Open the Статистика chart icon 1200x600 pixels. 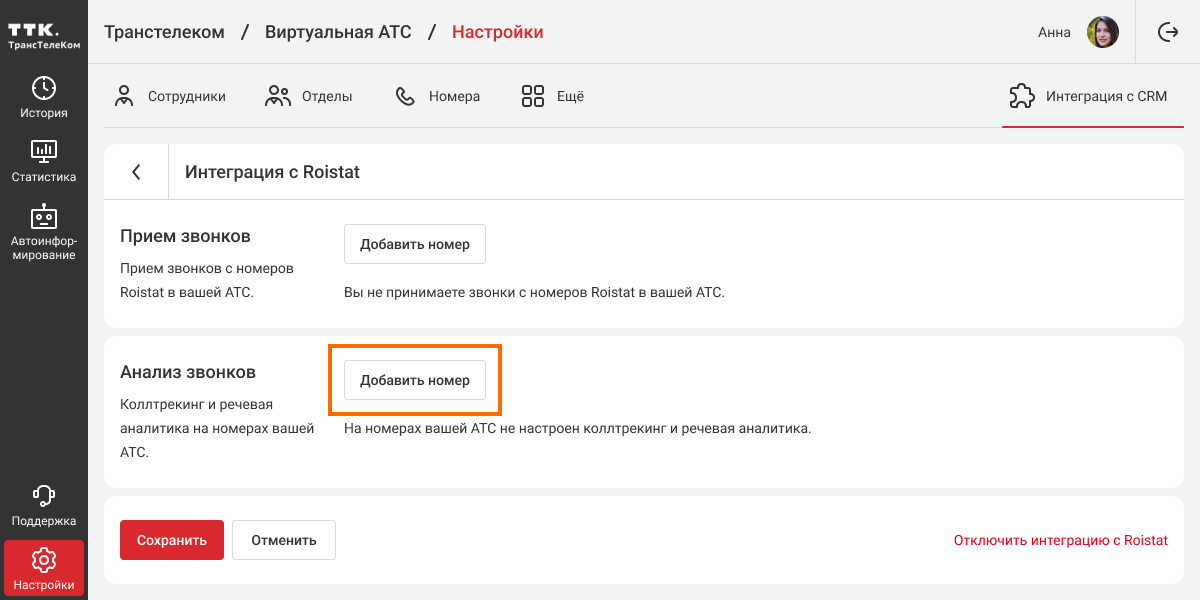pos(44,152)
